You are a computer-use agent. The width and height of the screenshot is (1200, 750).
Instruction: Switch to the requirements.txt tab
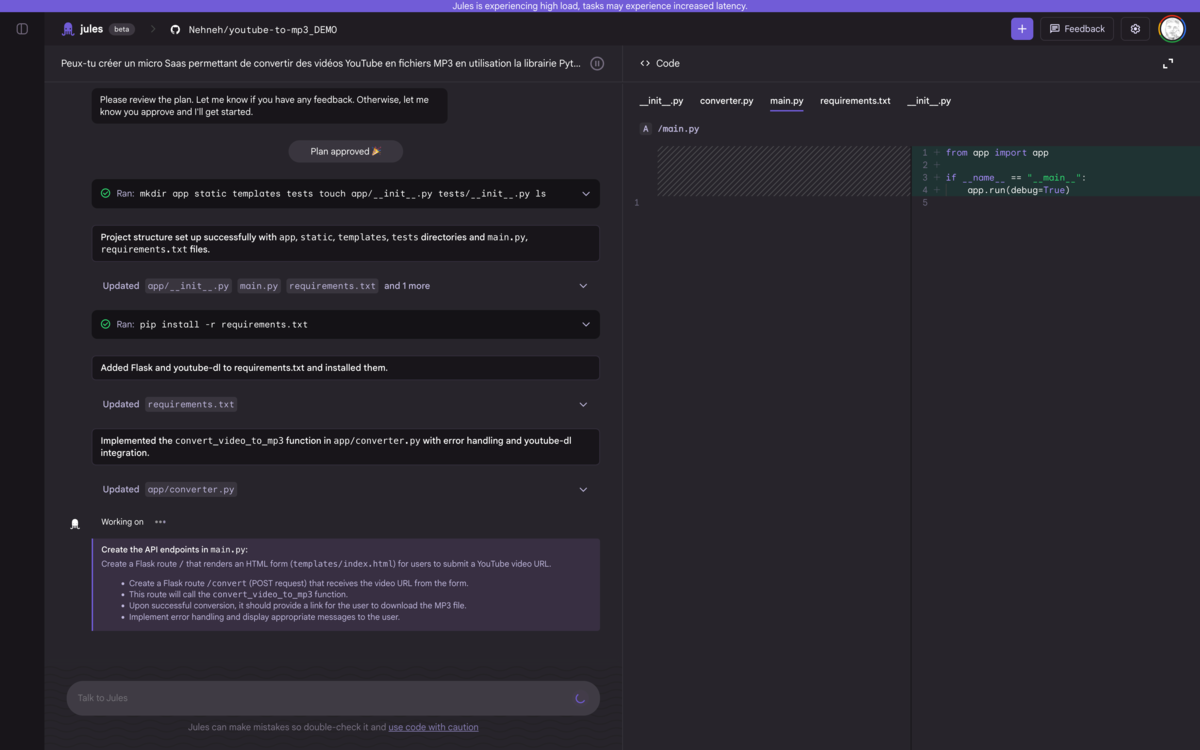[855, 101]
